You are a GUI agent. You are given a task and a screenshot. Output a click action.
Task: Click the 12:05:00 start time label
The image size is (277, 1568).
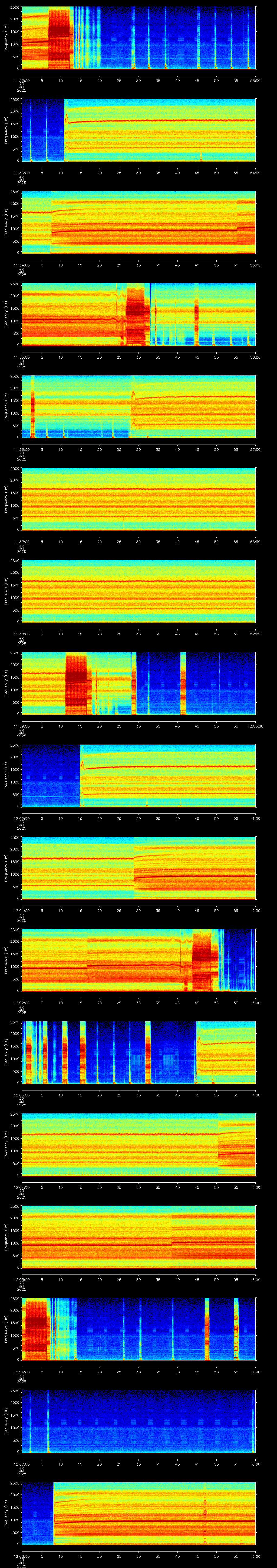click(x=21, y=1279)
